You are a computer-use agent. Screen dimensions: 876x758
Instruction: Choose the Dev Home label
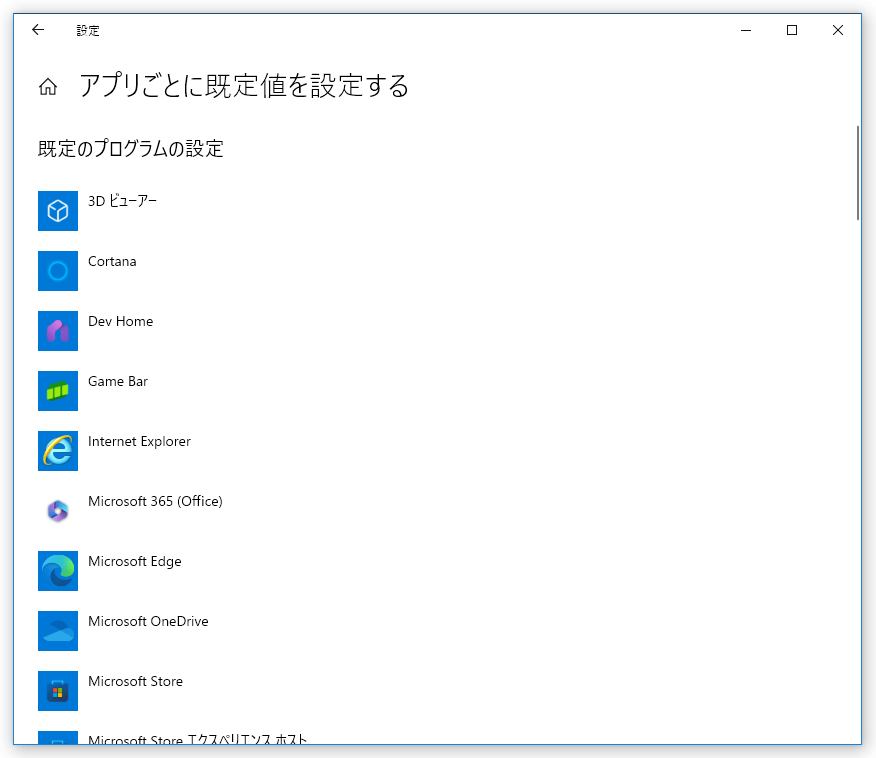[x=121, y=321]
